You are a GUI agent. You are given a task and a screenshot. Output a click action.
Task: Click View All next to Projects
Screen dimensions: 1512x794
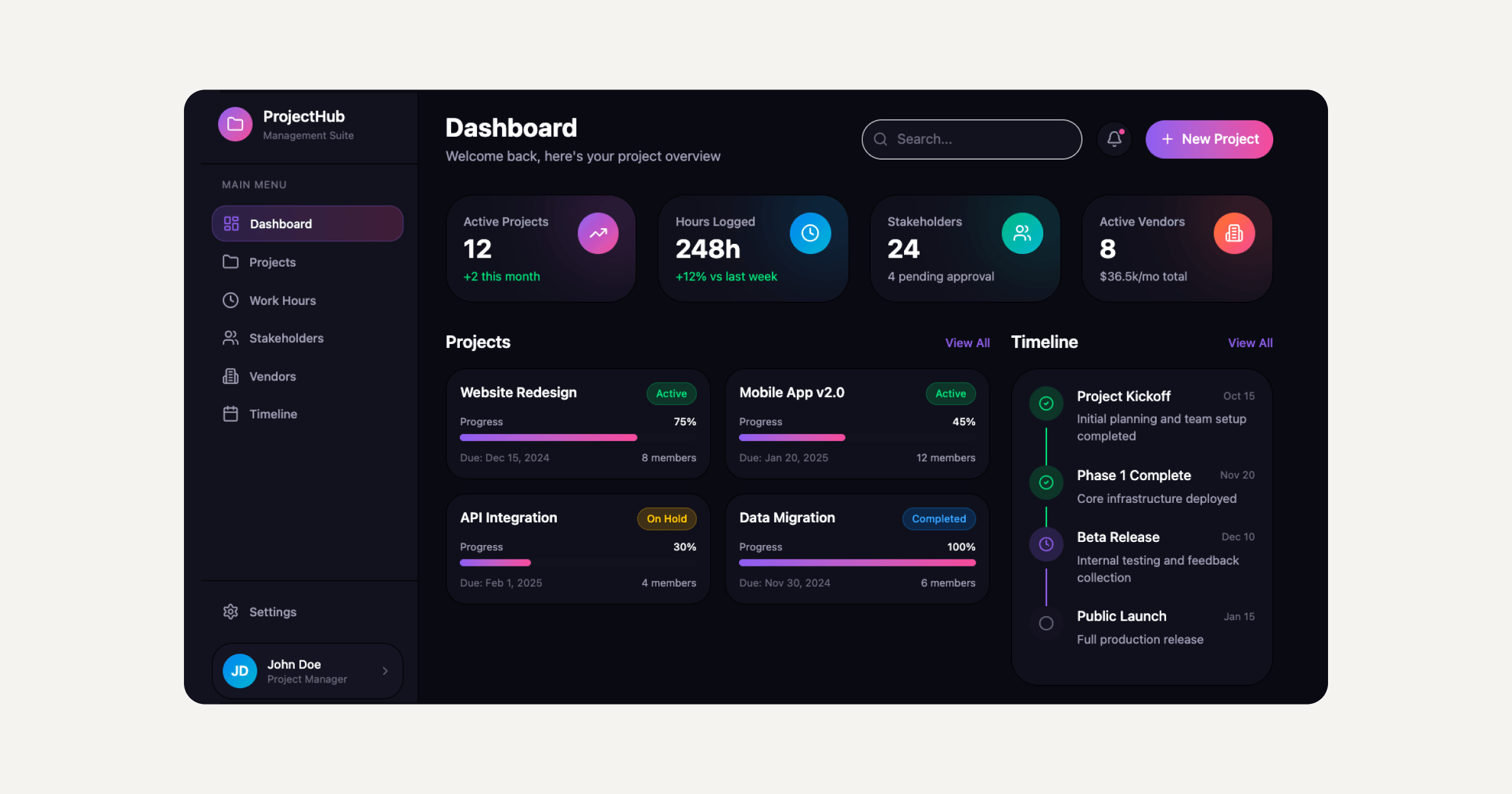967,343
